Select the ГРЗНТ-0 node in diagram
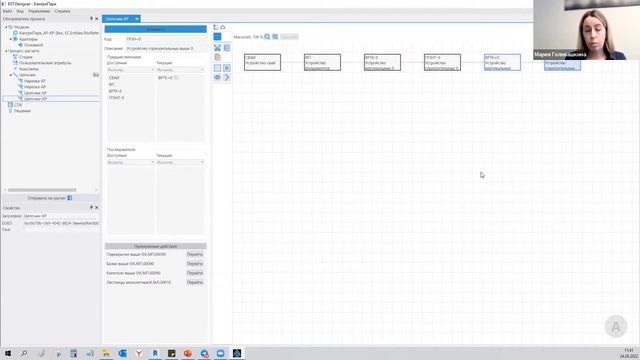The width and height of the screenshot is (640, 360). (x=442, y=62)
